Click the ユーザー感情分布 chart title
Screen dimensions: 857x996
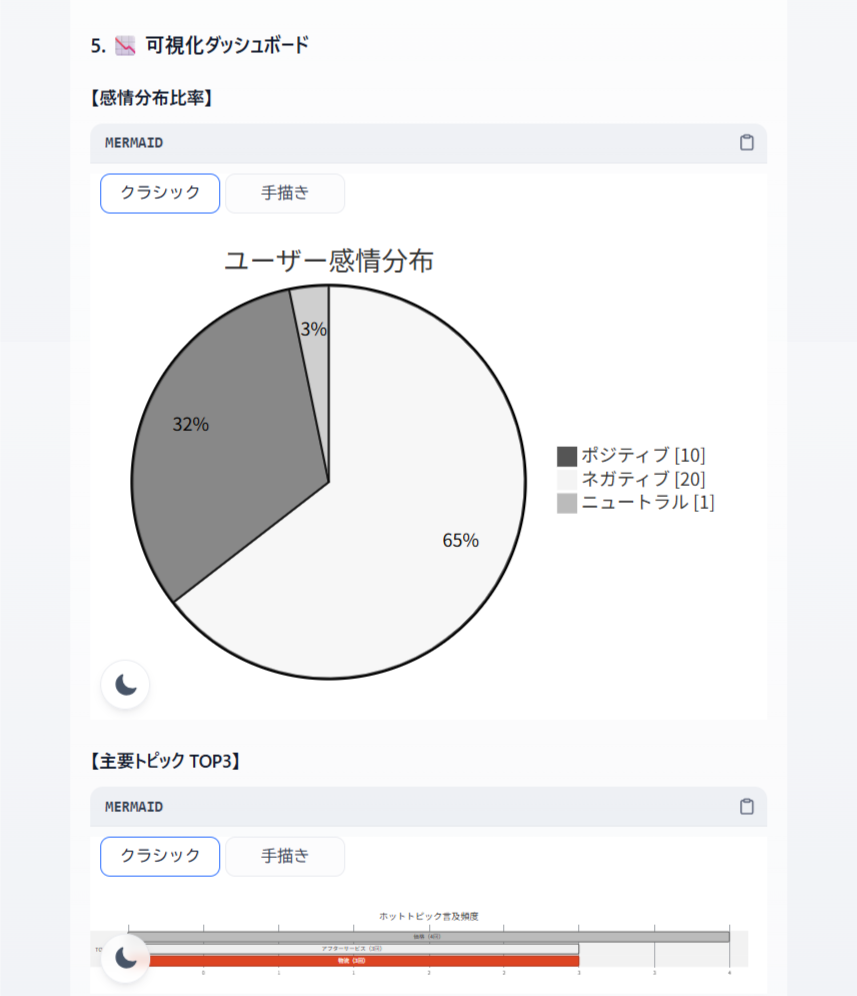(x=328, y=262)
